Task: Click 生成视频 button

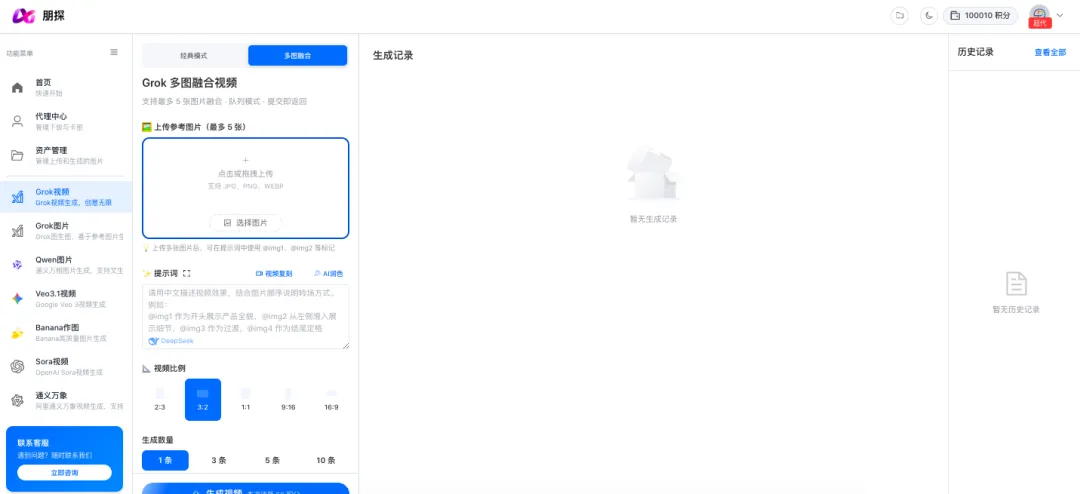Action: pos(246,488)
